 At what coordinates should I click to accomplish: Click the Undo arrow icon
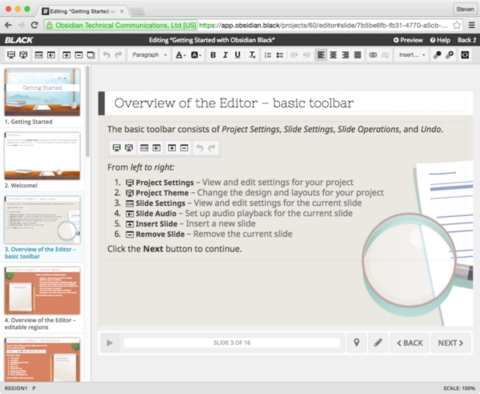point(106,55)
